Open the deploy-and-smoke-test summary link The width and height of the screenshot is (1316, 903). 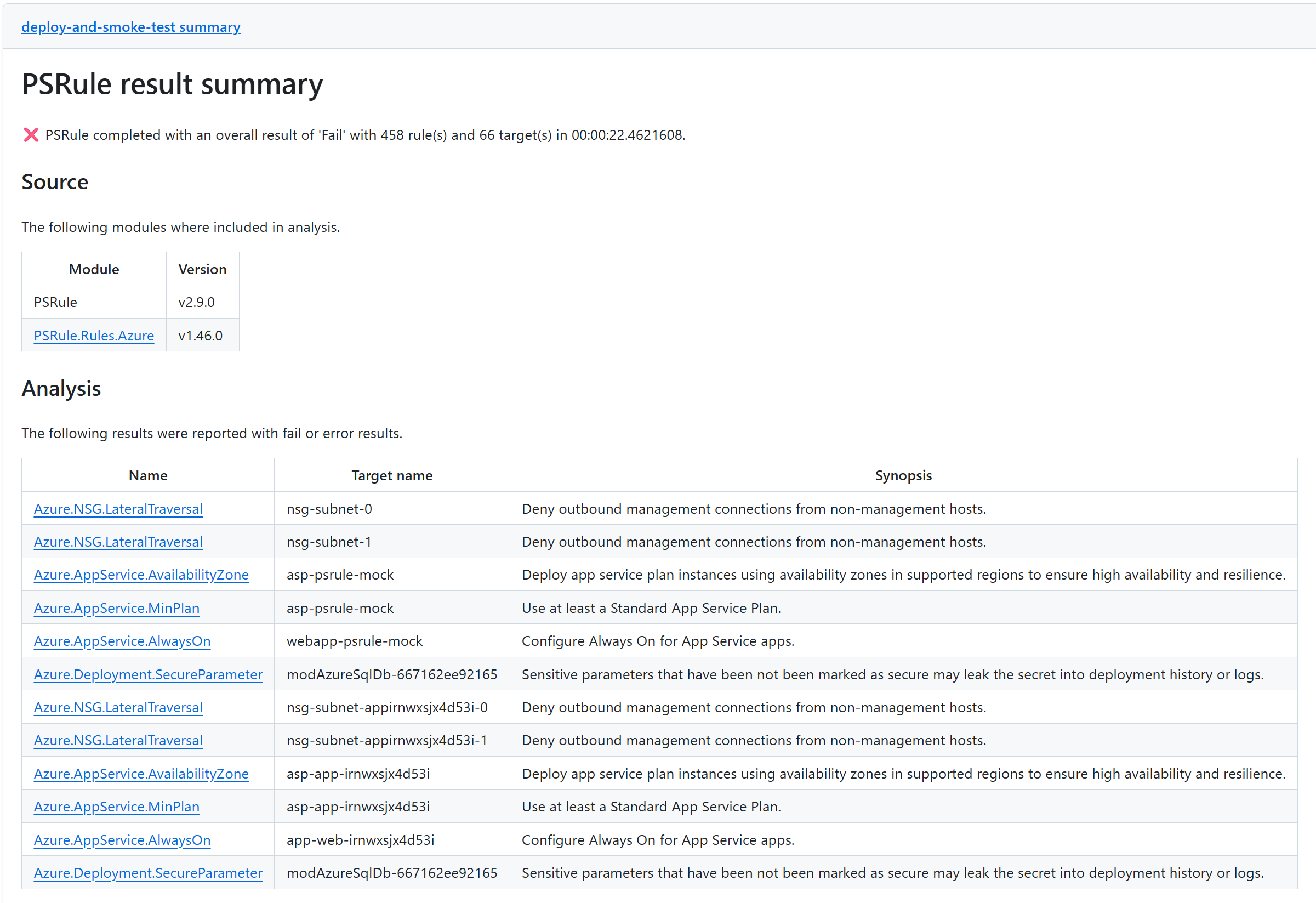(x=131, y=27)
